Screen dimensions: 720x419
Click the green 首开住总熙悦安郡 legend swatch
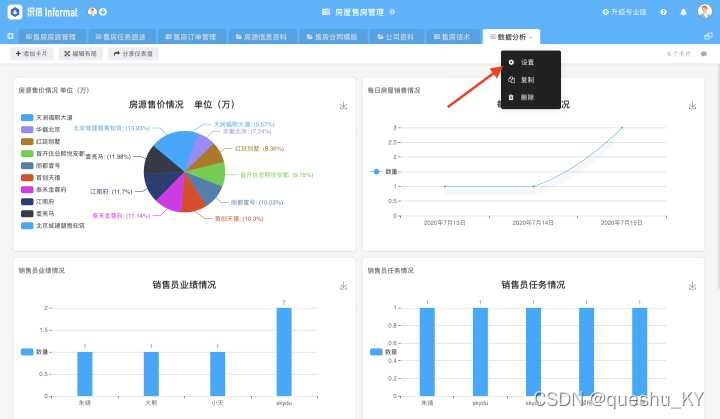(x=27, y=153)
